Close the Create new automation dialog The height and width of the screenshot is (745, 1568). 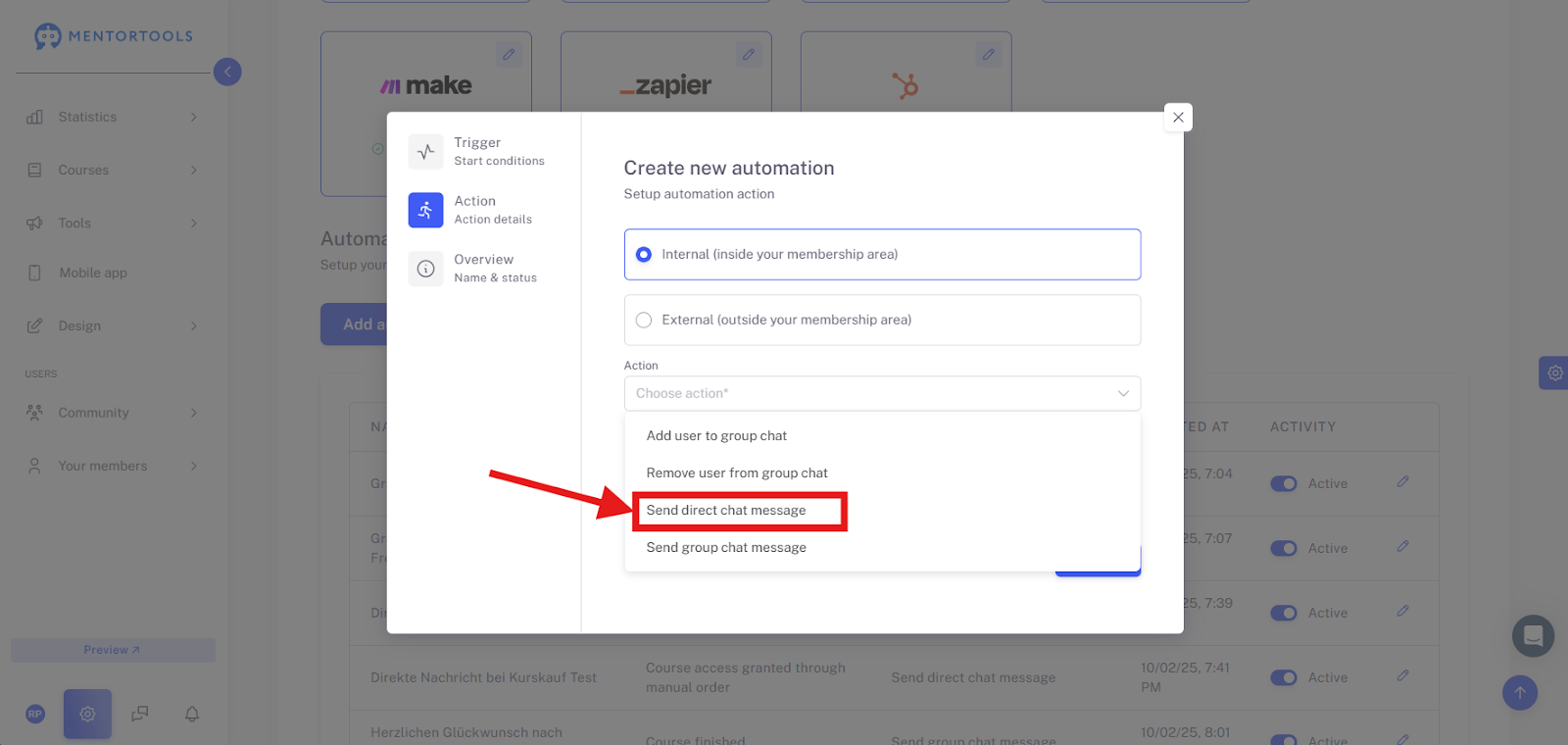pos(1178,118)
